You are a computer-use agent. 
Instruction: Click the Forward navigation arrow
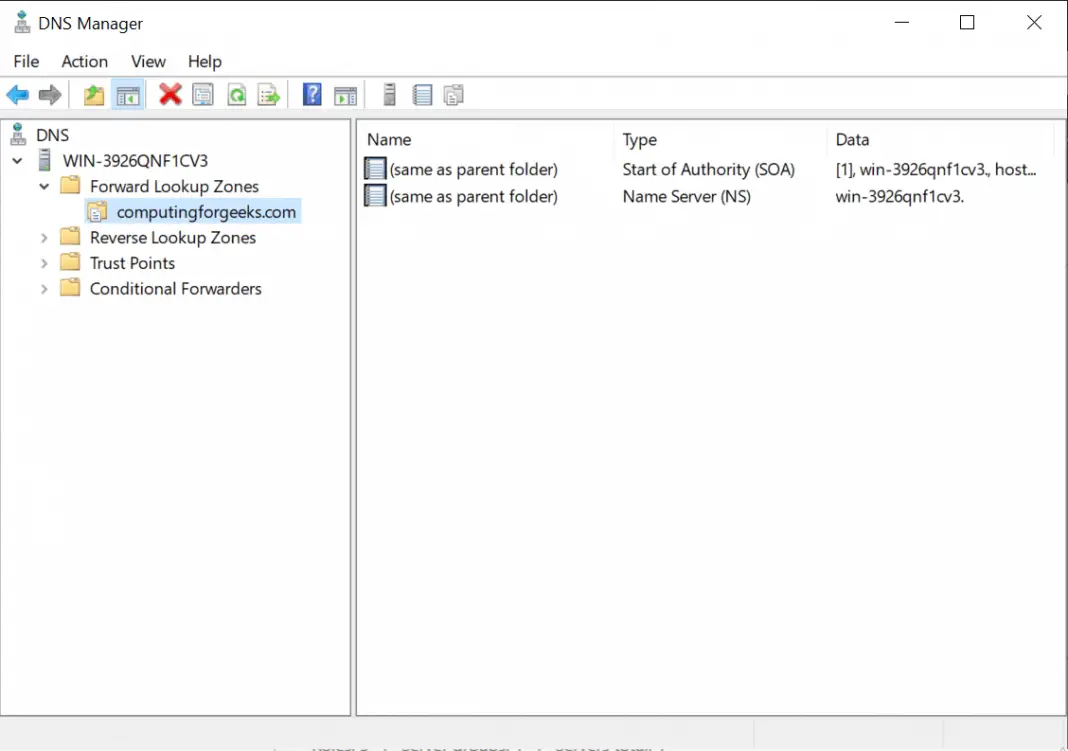[x=48, y=94]
